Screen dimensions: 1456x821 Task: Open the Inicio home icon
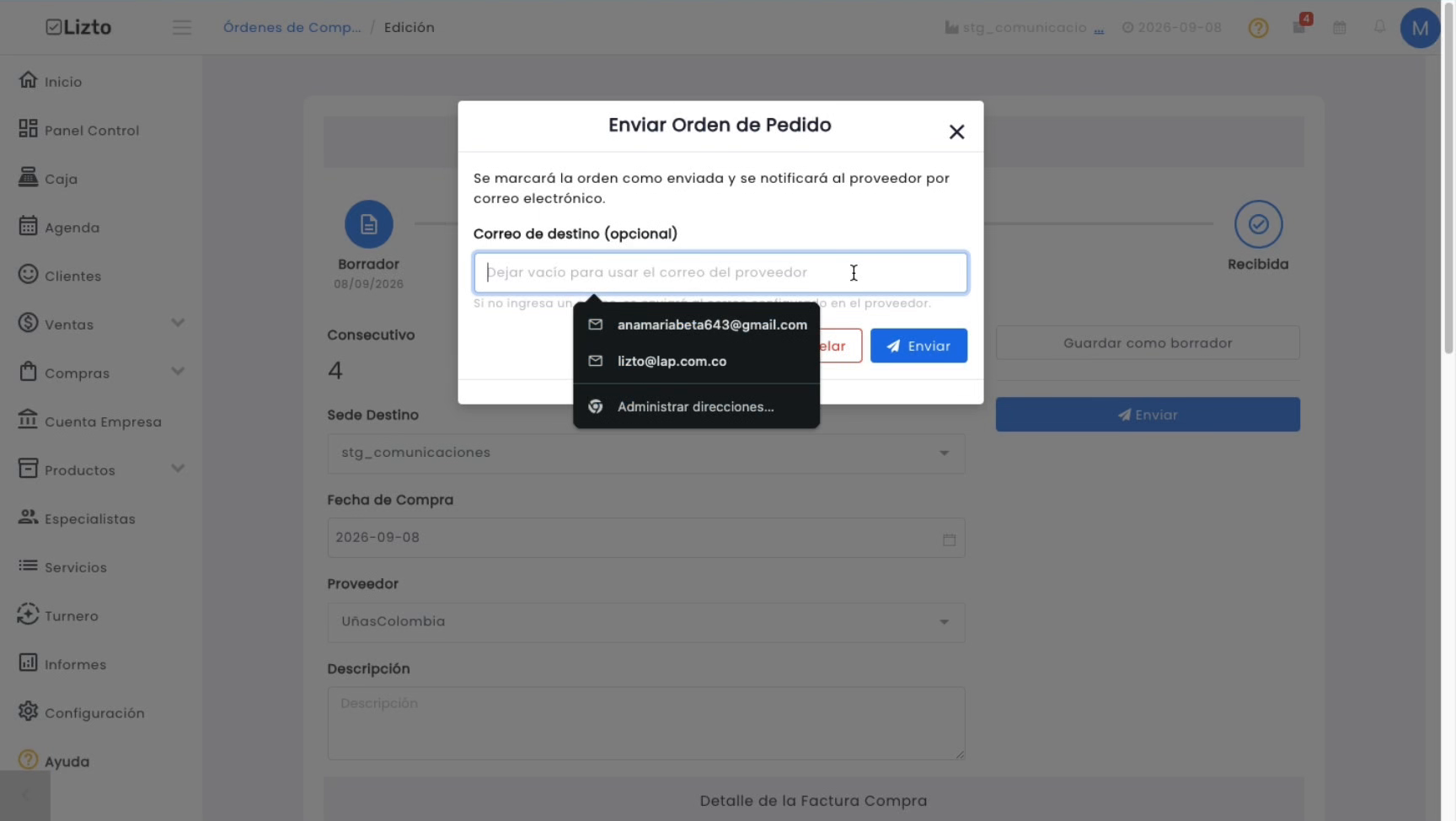tap(28, 80)
